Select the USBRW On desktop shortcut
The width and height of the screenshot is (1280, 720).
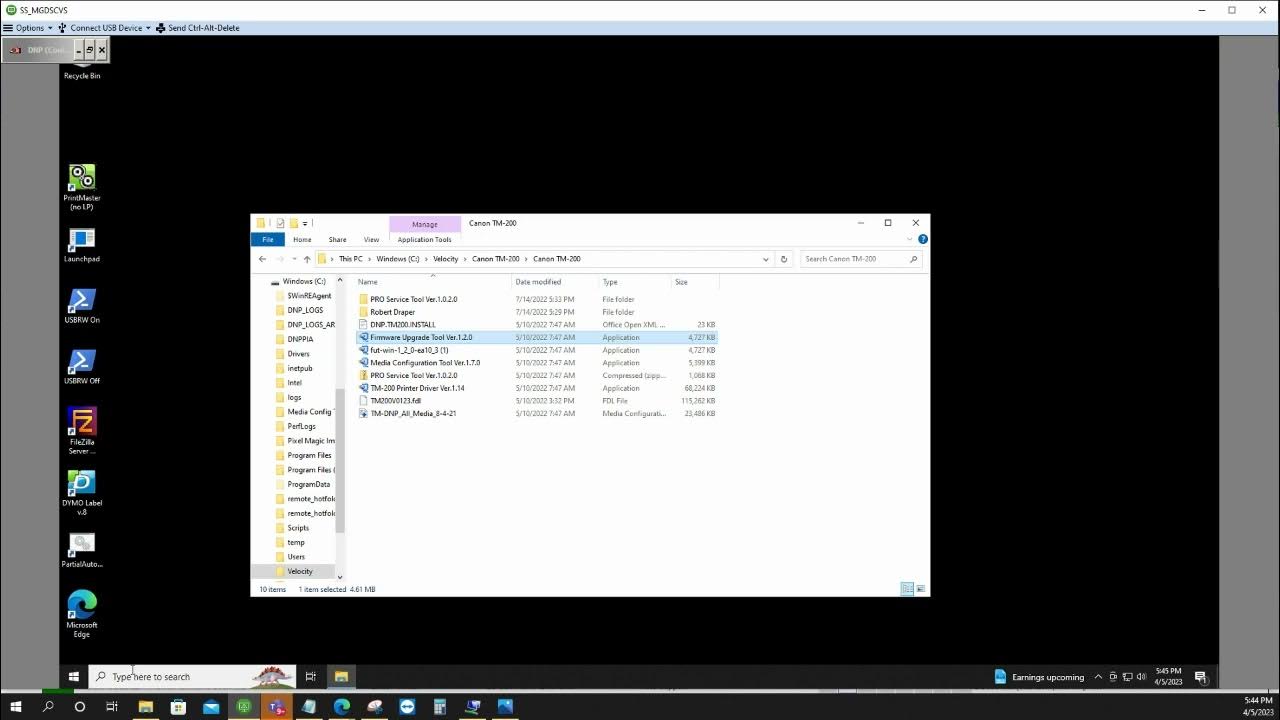[x=82, y=307]
